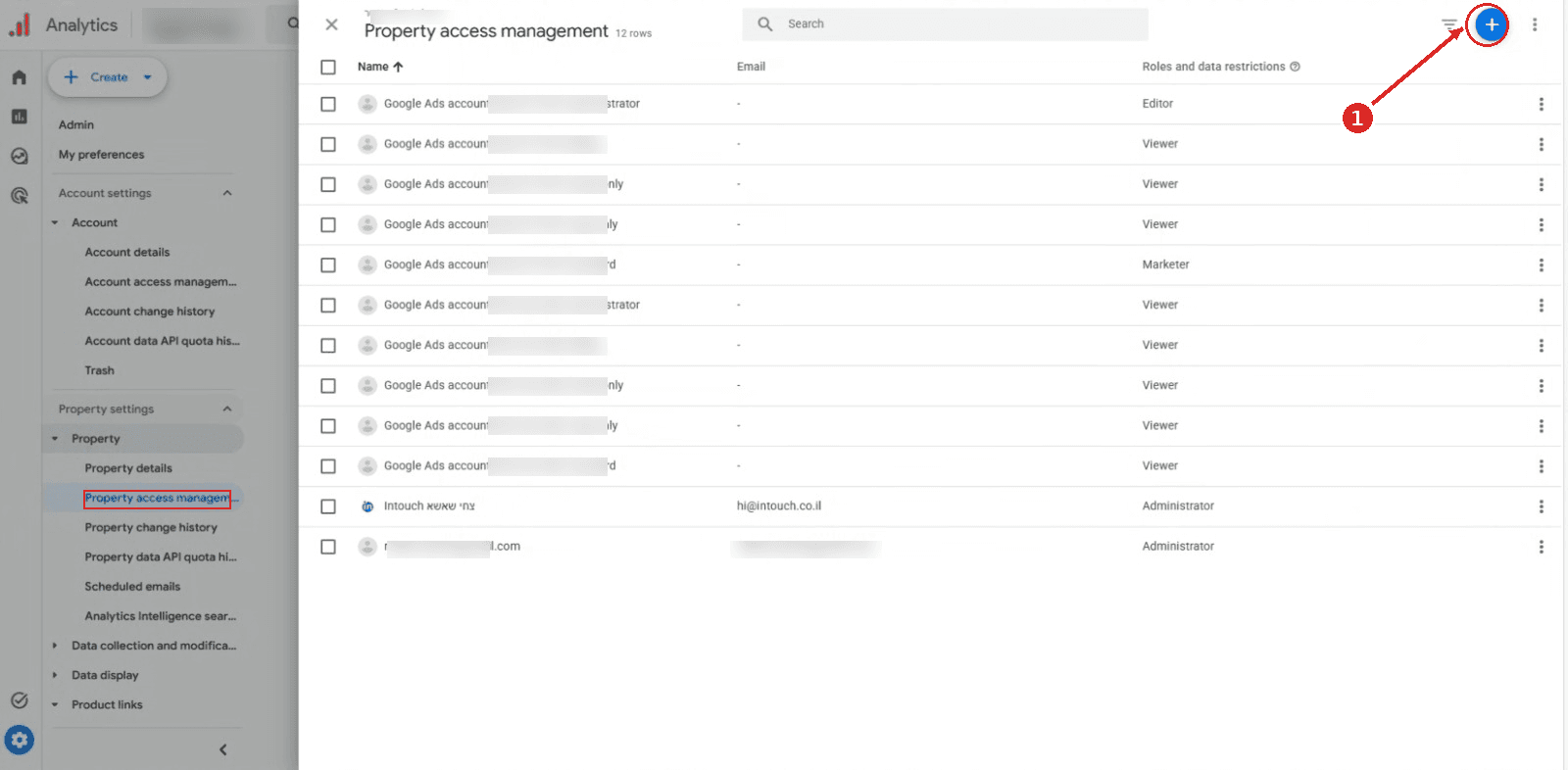Click the Analytics logo
1568x770 pixels.
tap(20, 25)
